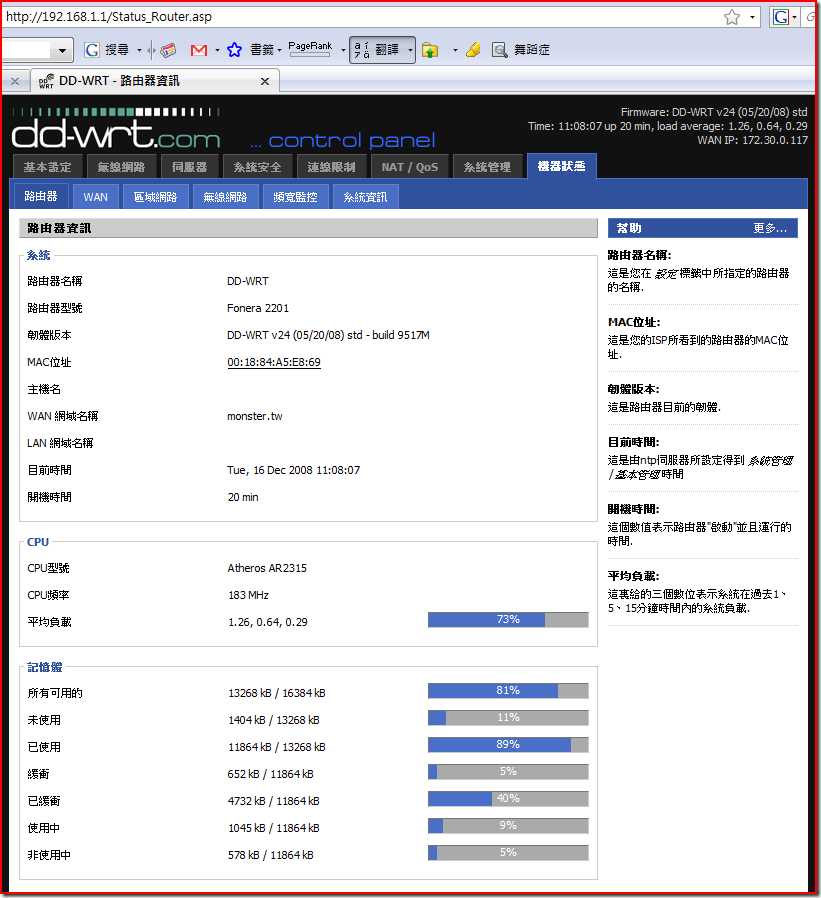
Task: Click the 更多... help link
Action: click(x=770, y=228)
